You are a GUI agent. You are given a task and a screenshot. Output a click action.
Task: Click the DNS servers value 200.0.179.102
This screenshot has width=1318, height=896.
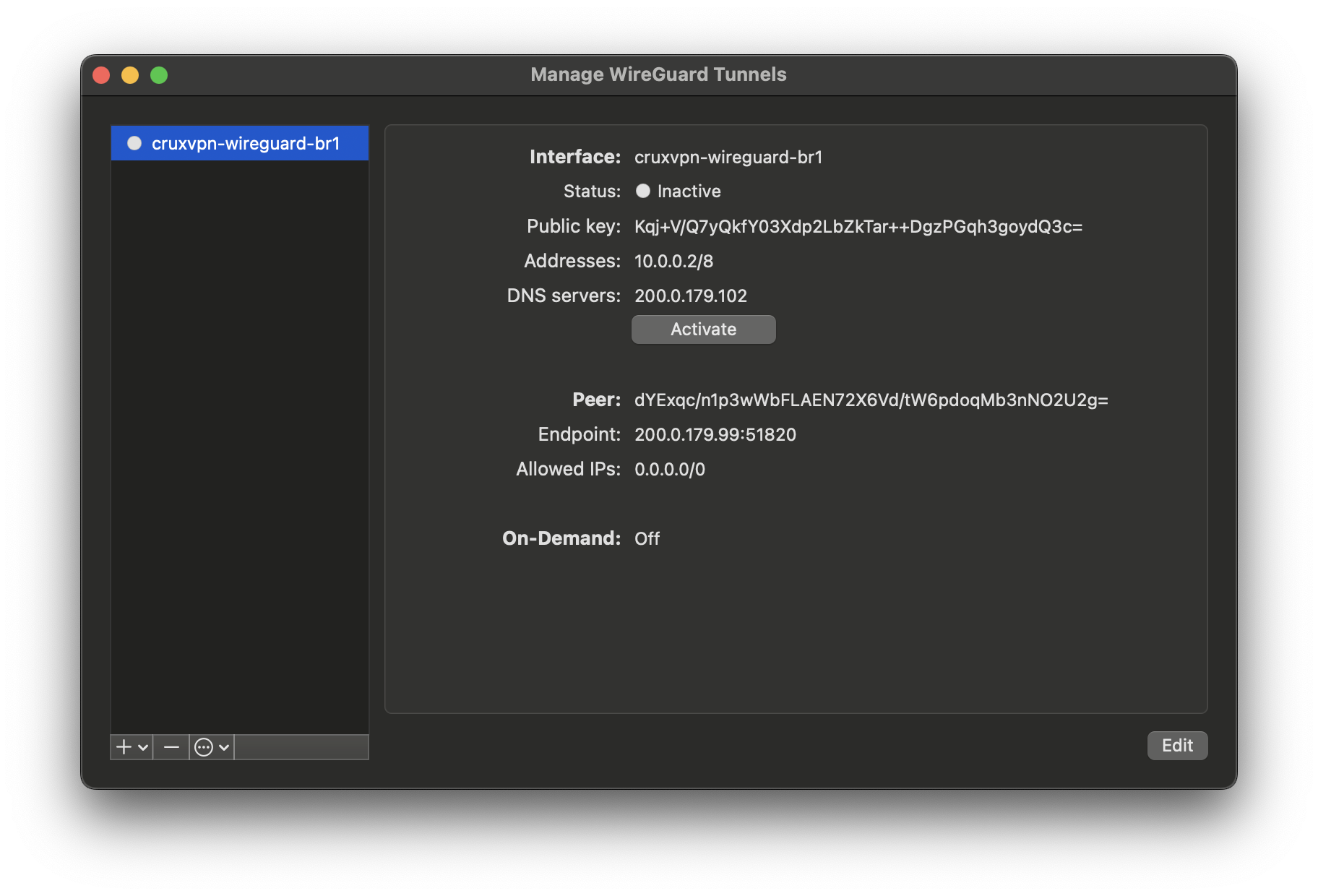coord(690,296)
